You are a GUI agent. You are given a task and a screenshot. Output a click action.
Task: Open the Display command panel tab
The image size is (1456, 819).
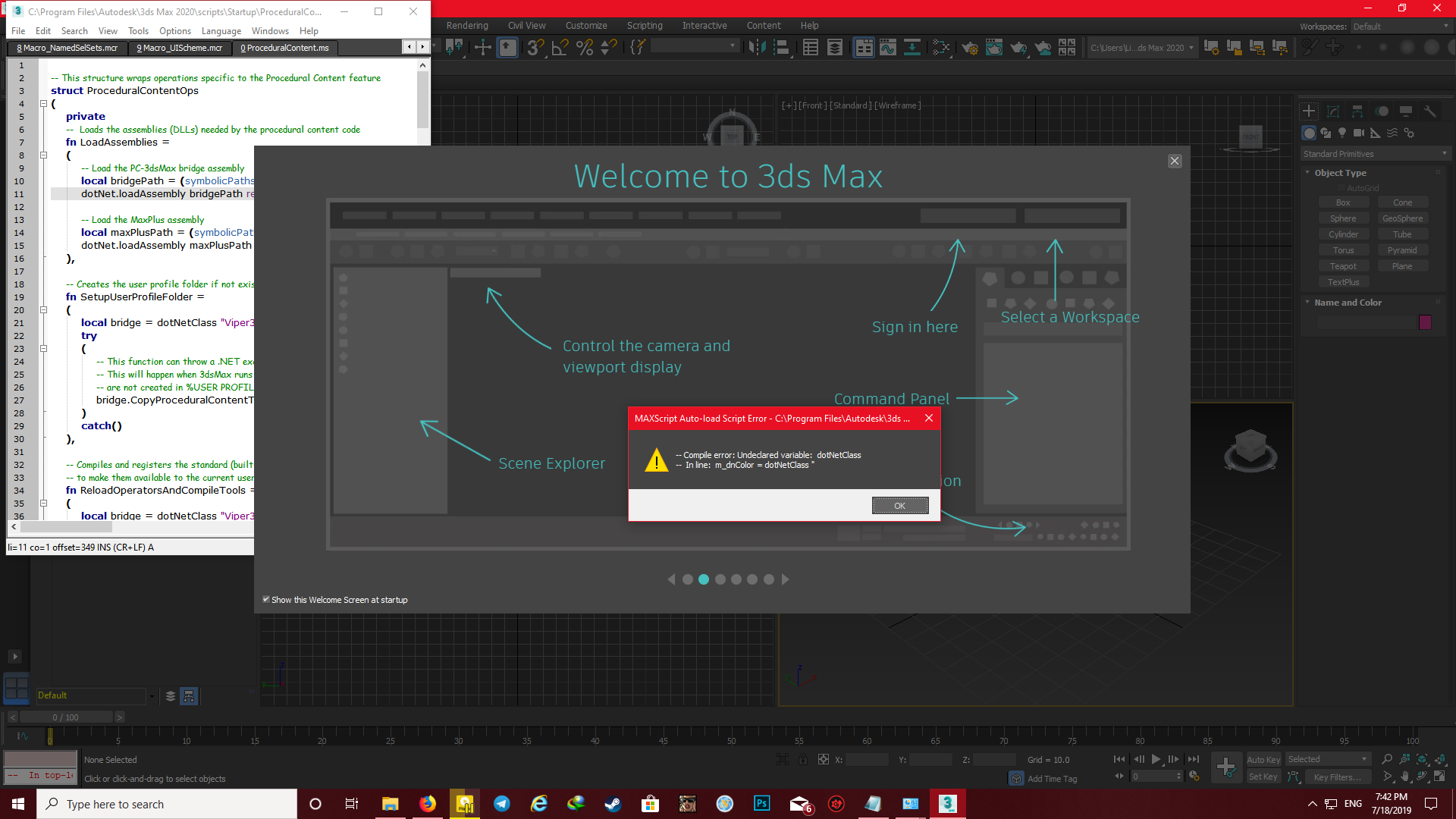click(x=1406, y=111)
